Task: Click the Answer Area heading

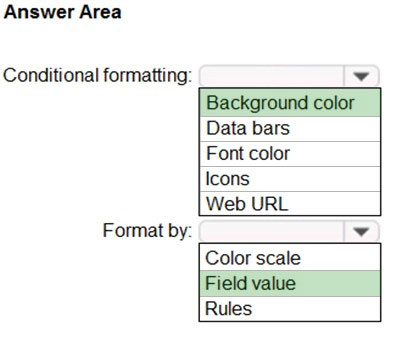Action: tap(62, 12)
